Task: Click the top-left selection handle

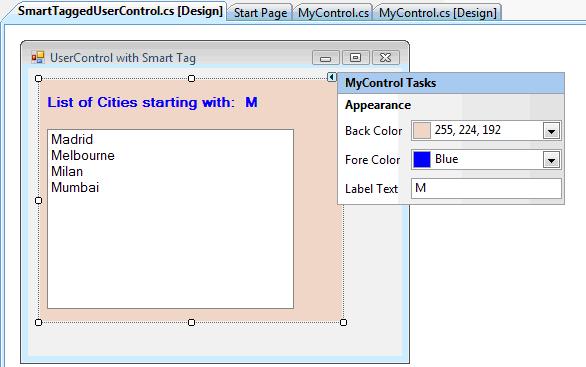Action: coord(38,78)
